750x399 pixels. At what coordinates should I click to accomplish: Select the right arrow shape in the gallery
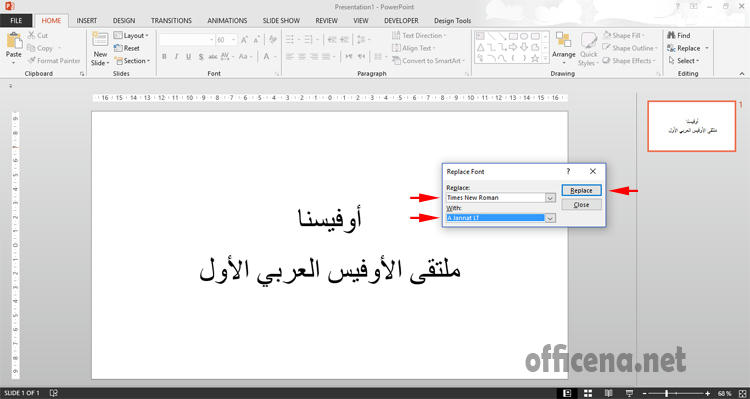tap(513, 47)
